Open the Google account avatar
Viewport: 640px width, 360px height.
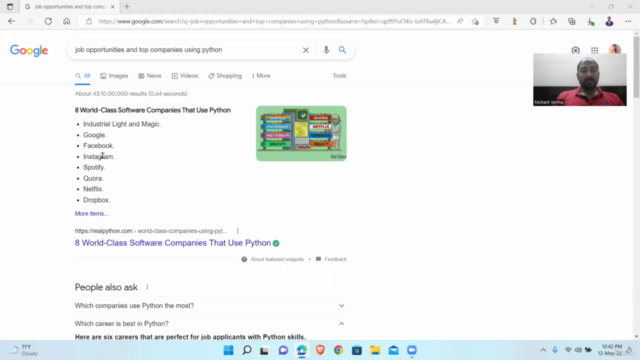pos(615,49)
